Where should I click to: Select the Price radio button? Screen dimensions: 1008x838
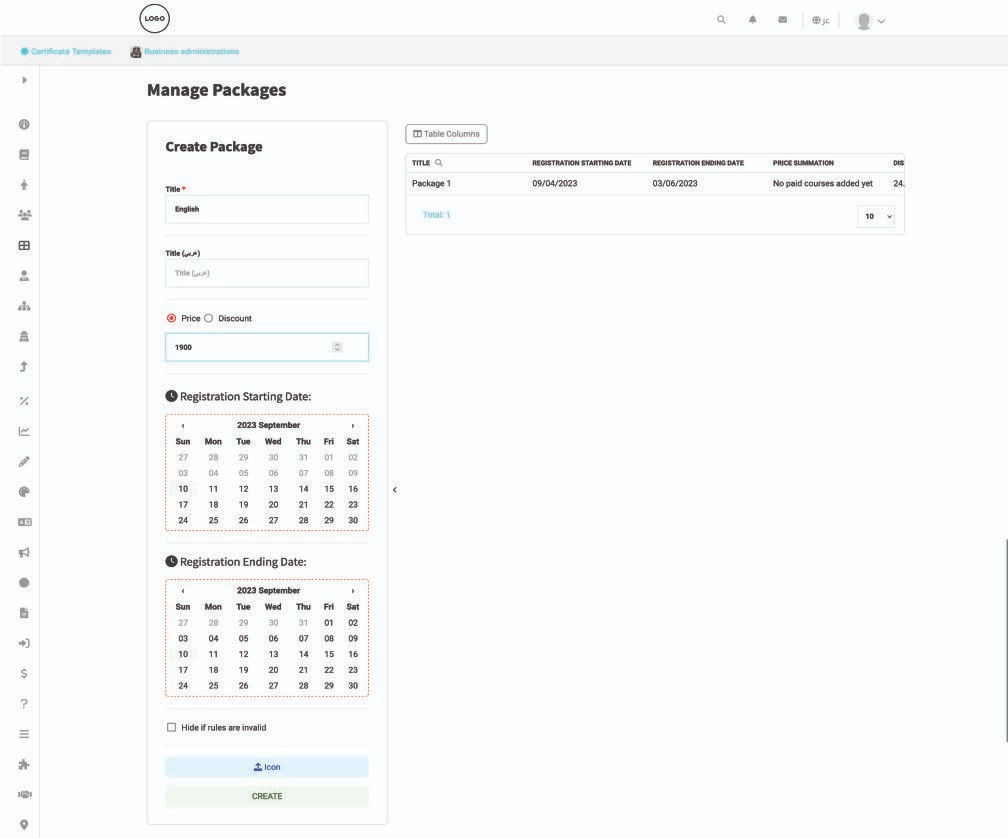171,318
